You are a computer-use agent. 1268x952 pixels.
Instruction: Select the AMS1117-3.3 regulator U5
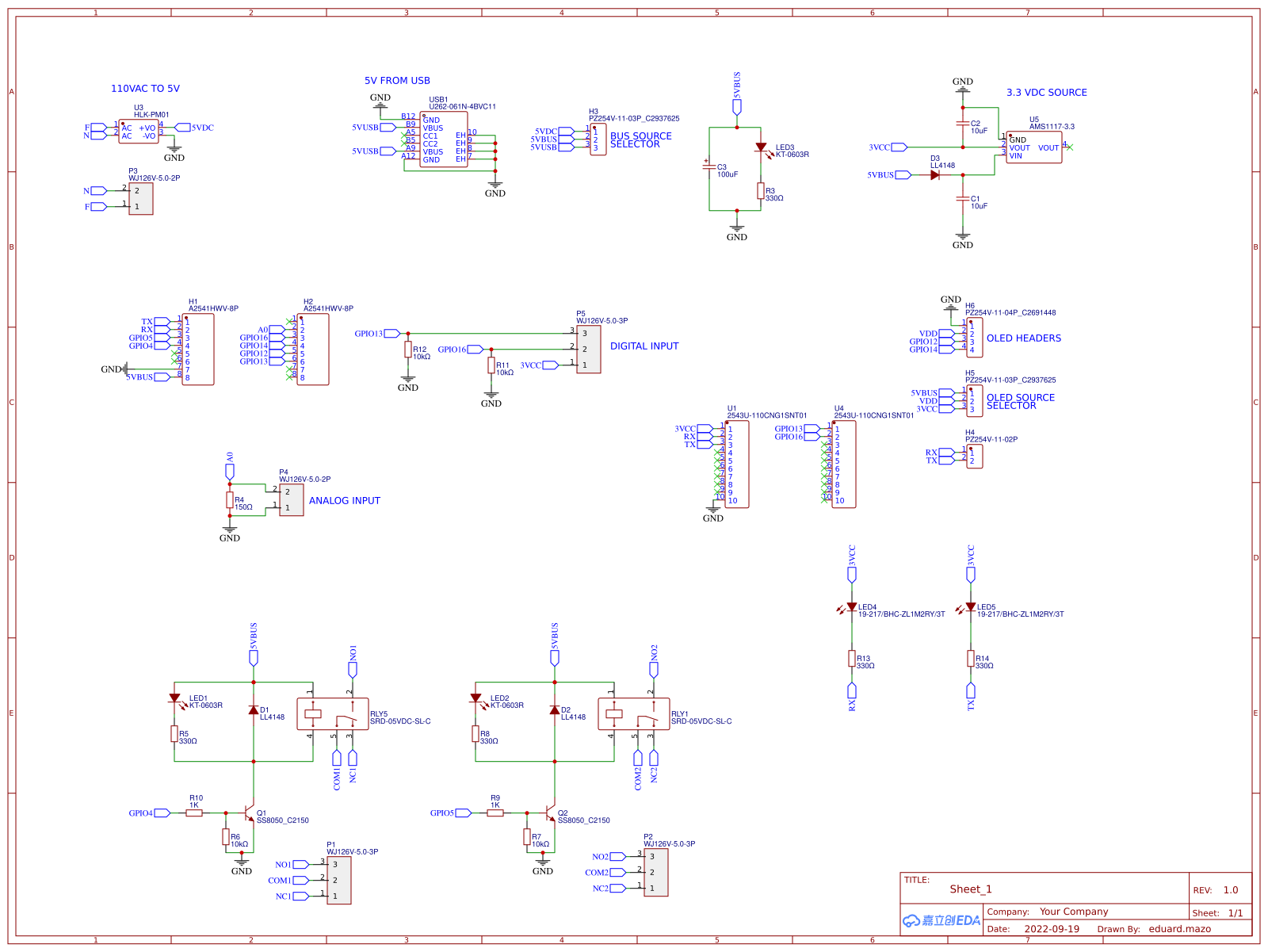[x=1034, y=146]
